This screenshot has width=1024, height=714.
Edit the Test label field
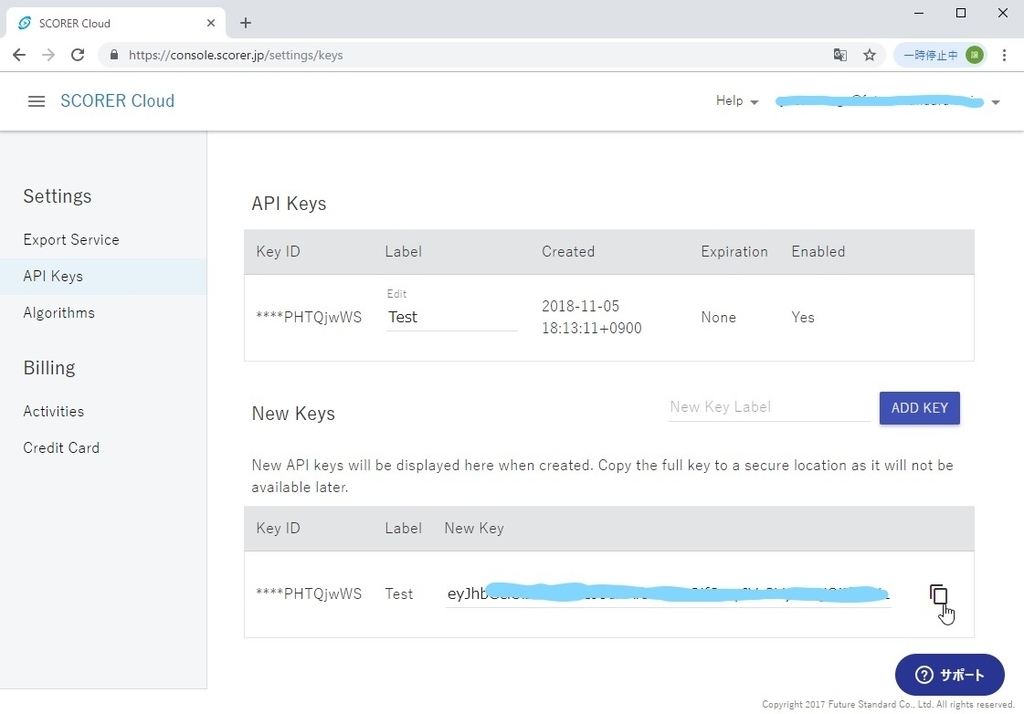[451, 317]
